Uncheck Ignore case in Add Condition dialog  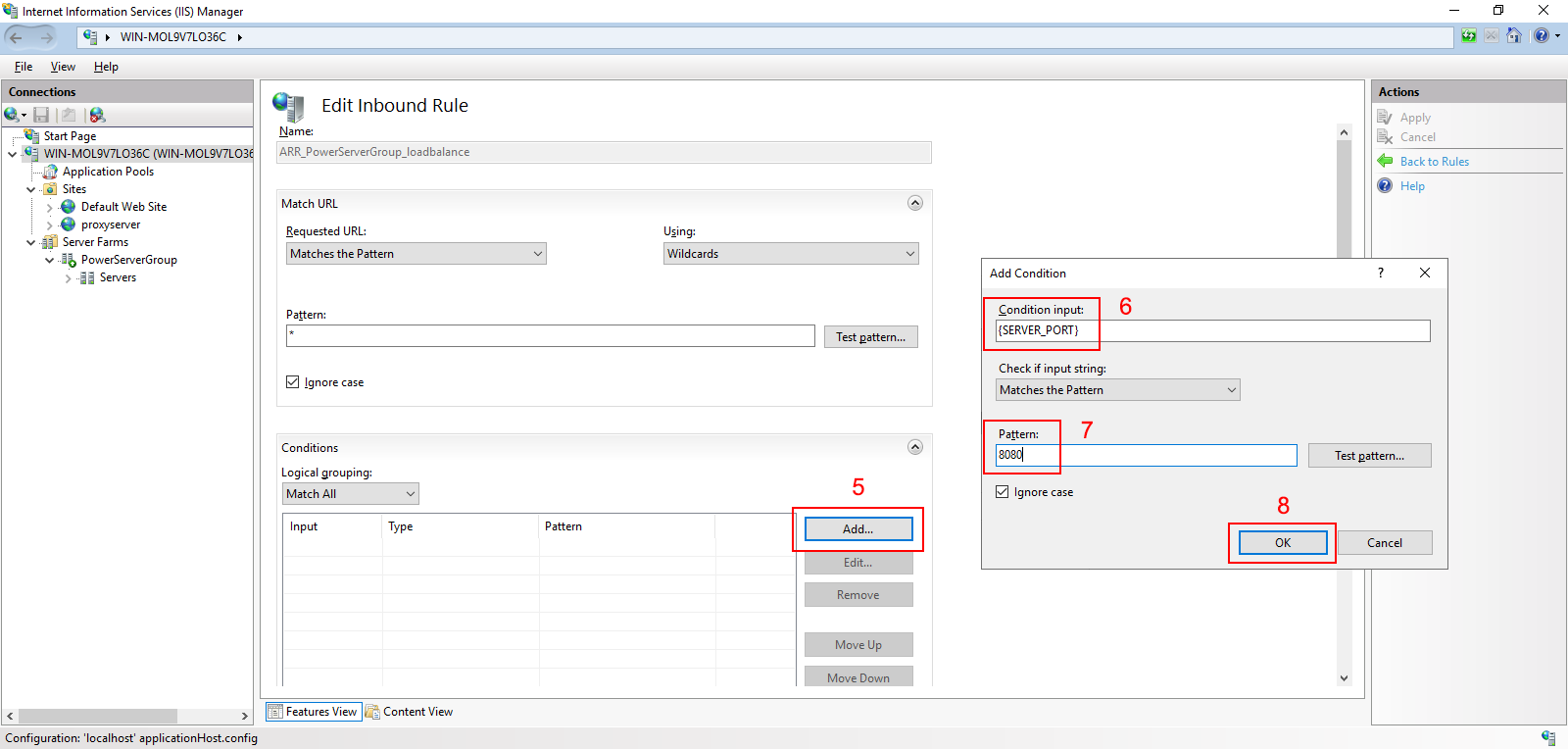tap(1002, 492)
